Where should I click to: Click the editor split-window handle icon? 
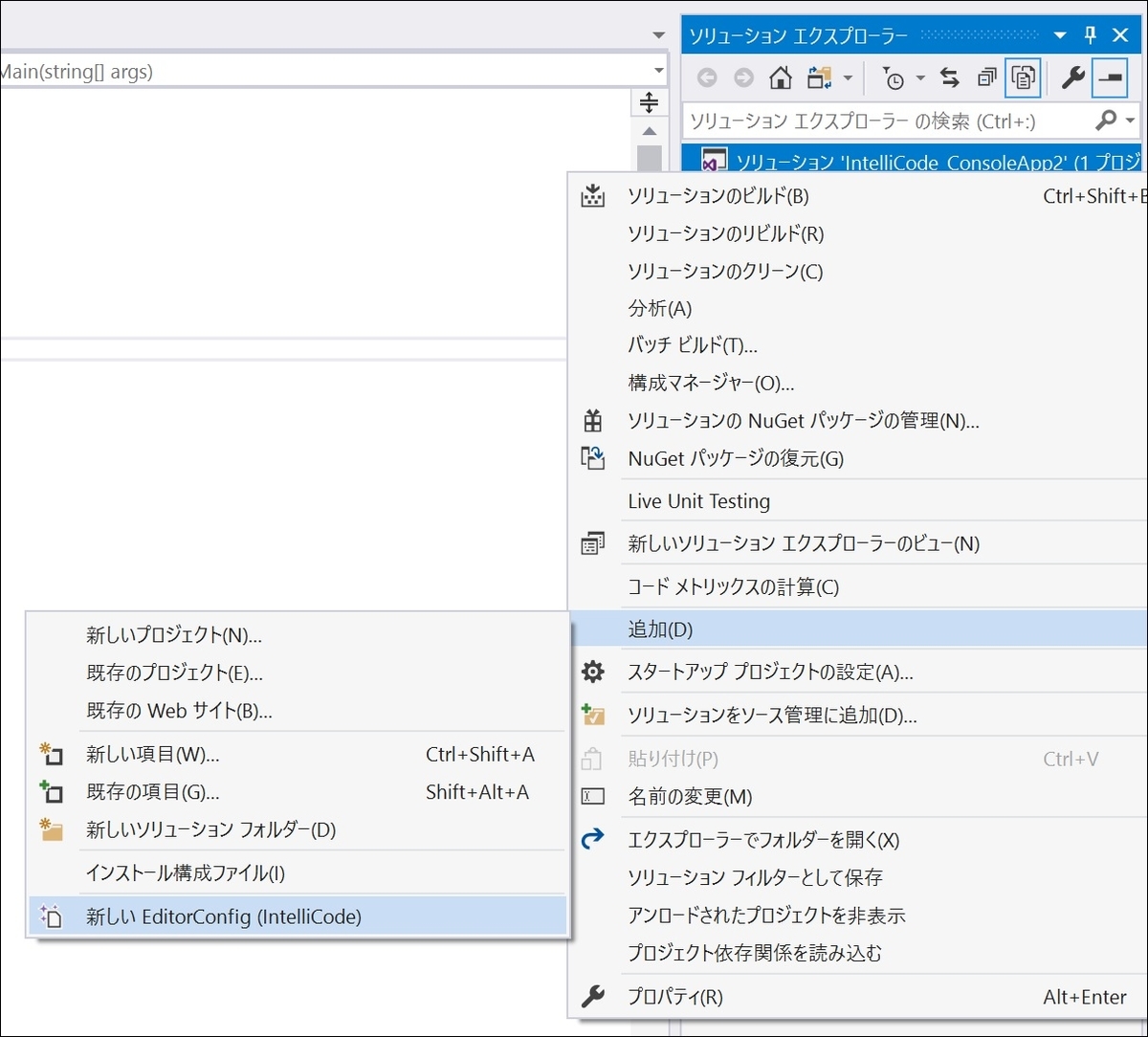point(649,102)
